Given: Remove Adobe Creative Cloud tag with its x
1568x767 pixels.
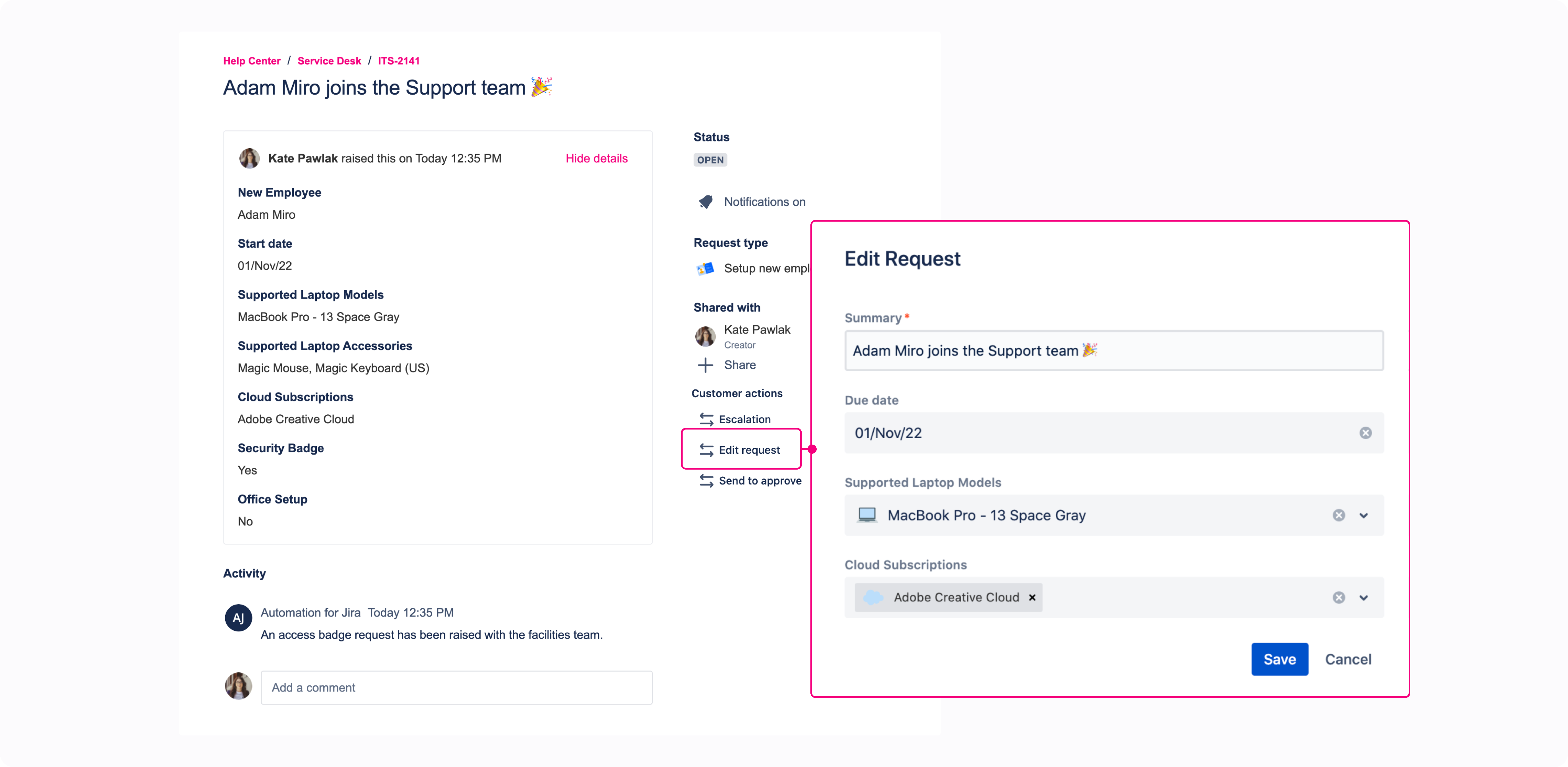Looking at the screenshot, I should click(1032, 597).
